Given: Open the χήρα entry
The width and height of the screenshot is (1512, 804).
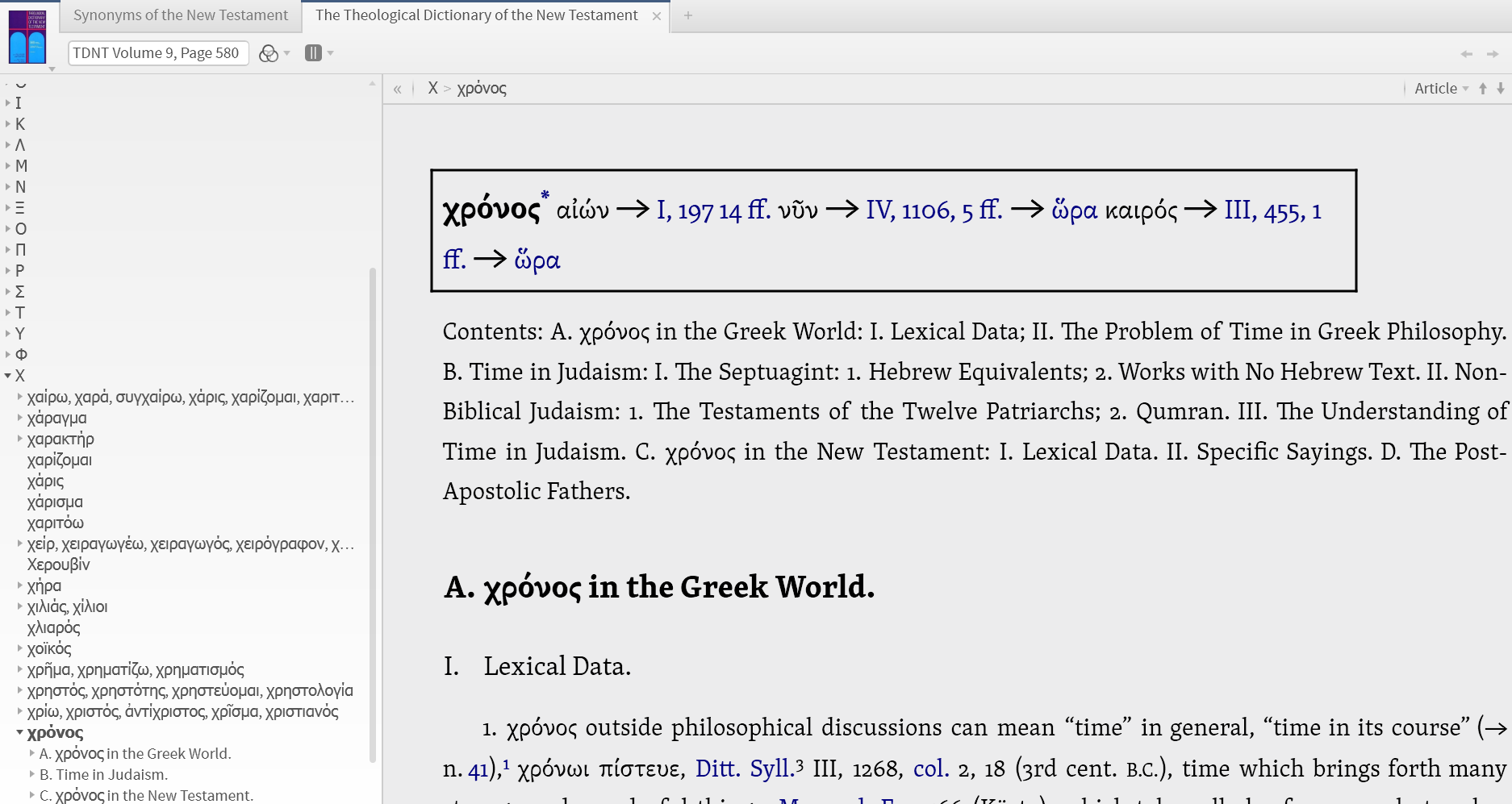Looking at the screenshot, I should [44, 585].
